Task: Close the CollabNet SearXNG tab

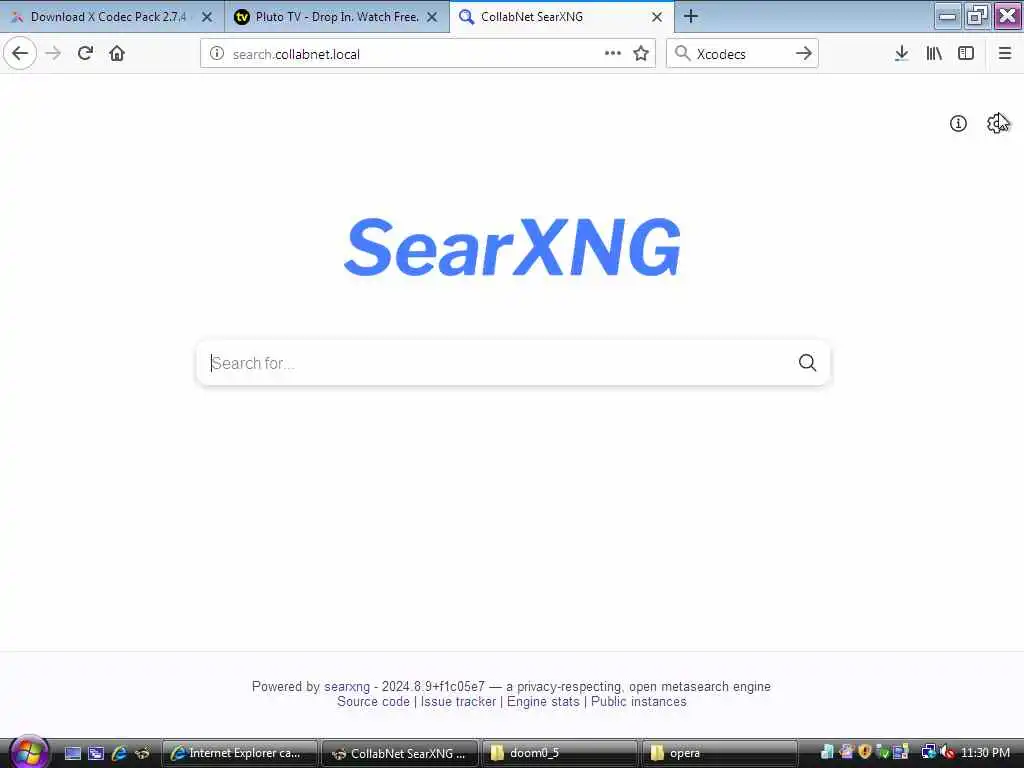Action: 657,17
